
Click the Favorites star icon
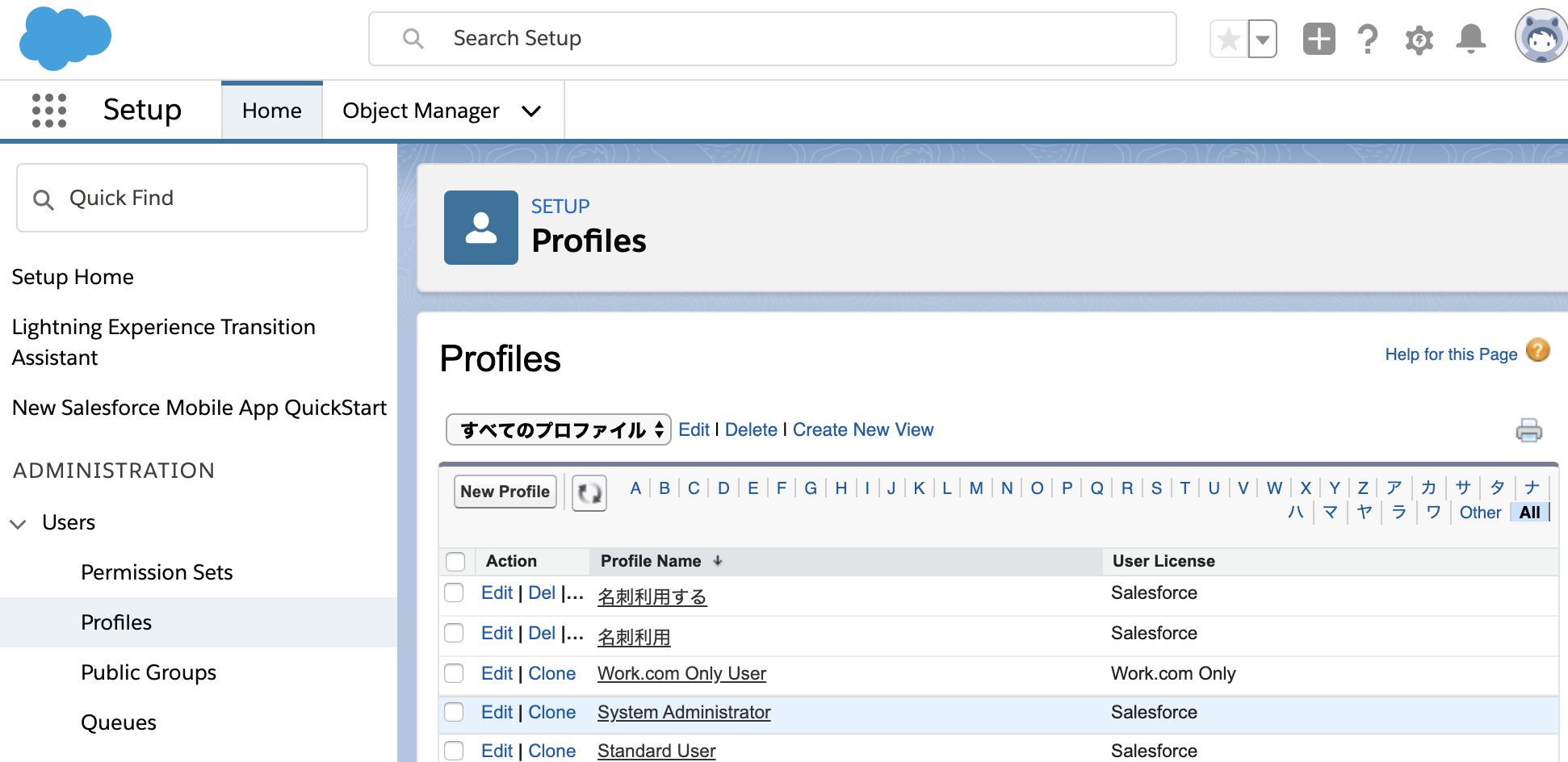1228,39
